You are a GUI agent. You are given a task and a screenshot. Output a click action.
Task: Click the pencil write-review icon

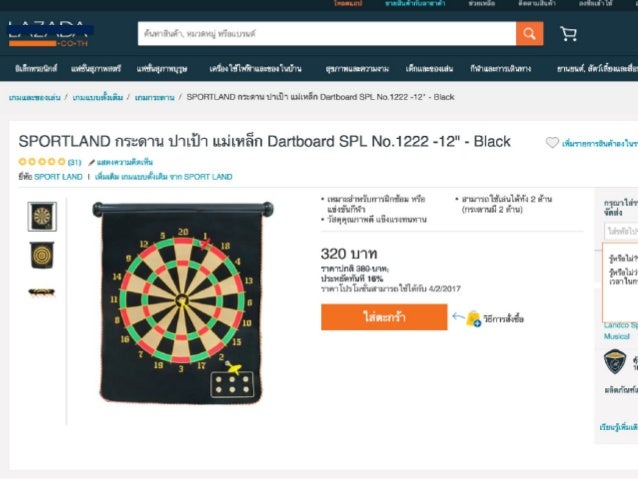(x=92, y=162)
